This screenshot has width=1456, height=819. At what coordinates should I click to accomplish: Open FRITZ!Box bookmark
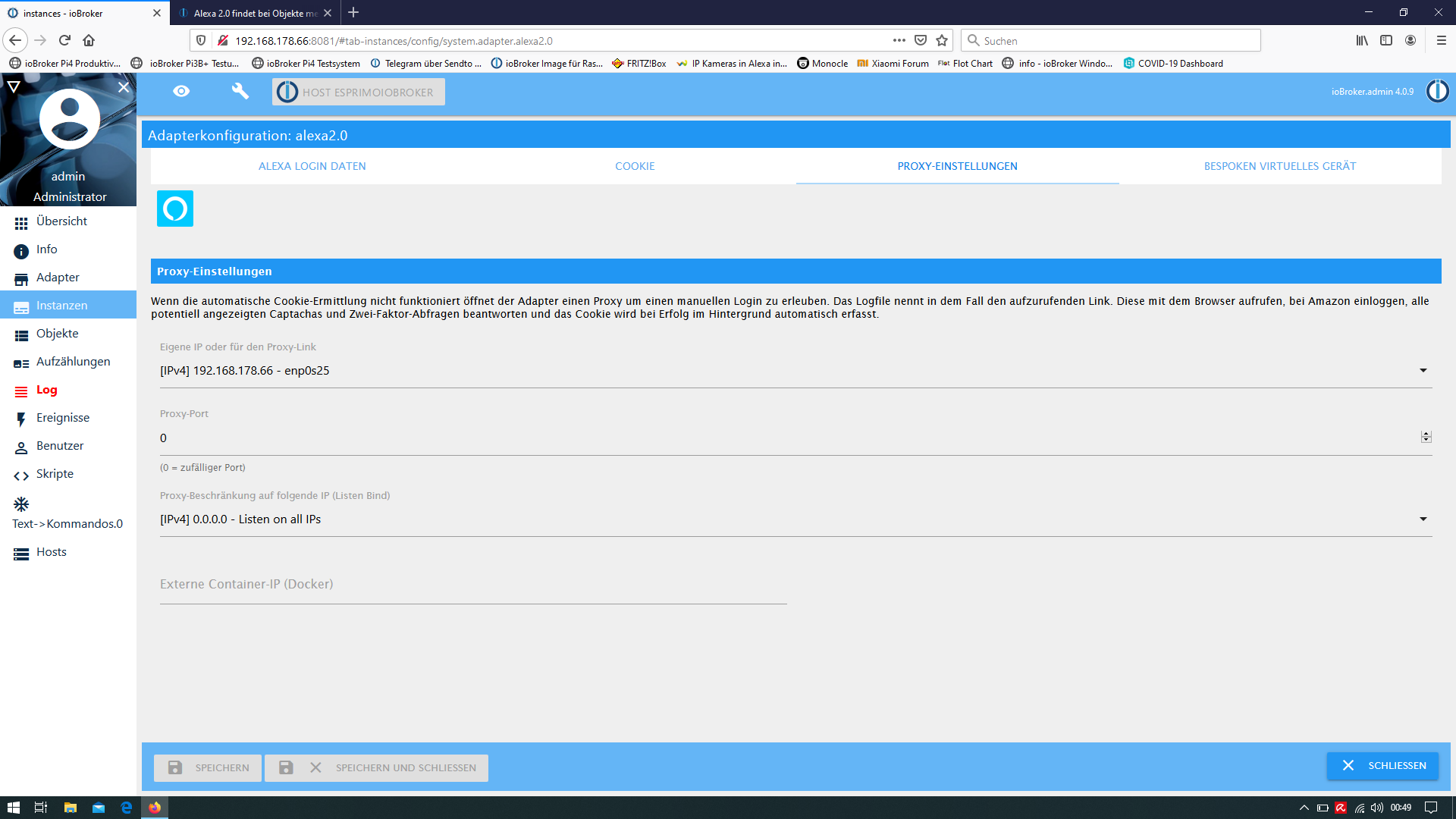click(639, 64)
